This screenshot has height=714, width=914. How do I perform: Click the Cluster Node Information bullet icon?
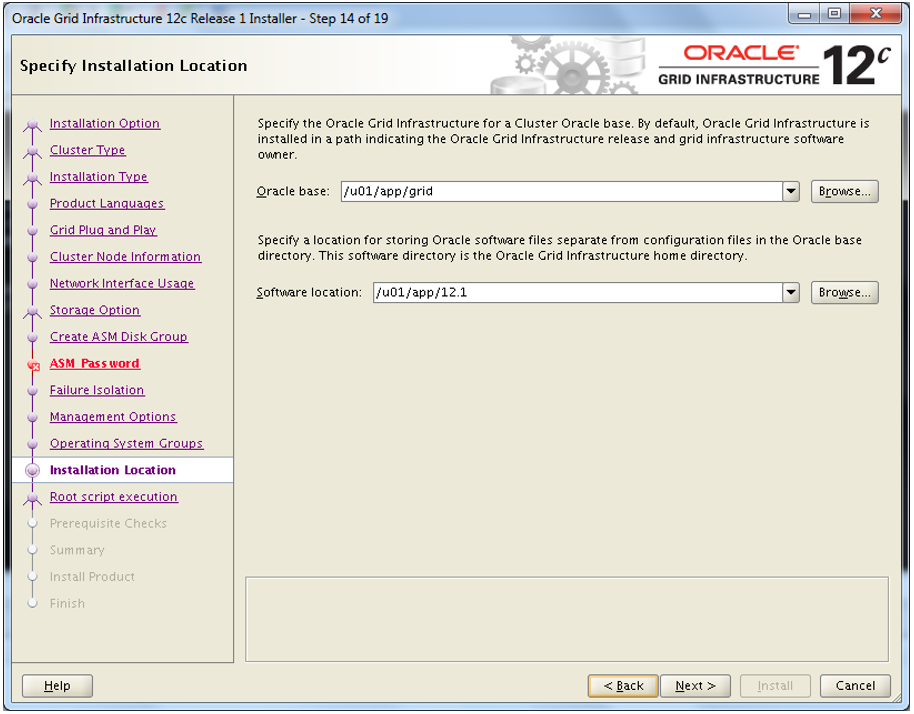[x=33, y=258]
